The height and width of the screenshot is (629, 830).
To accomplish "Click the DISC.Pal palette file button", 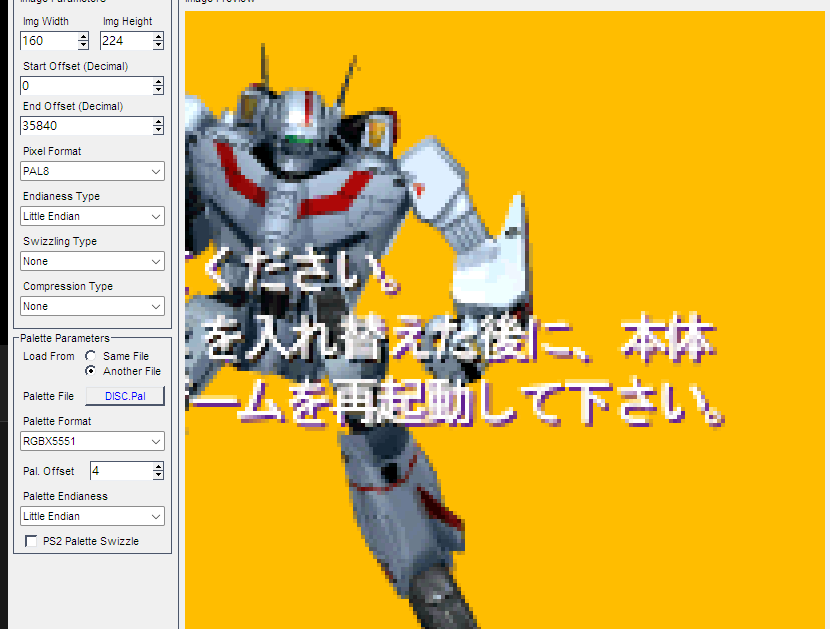I will 125,396.
